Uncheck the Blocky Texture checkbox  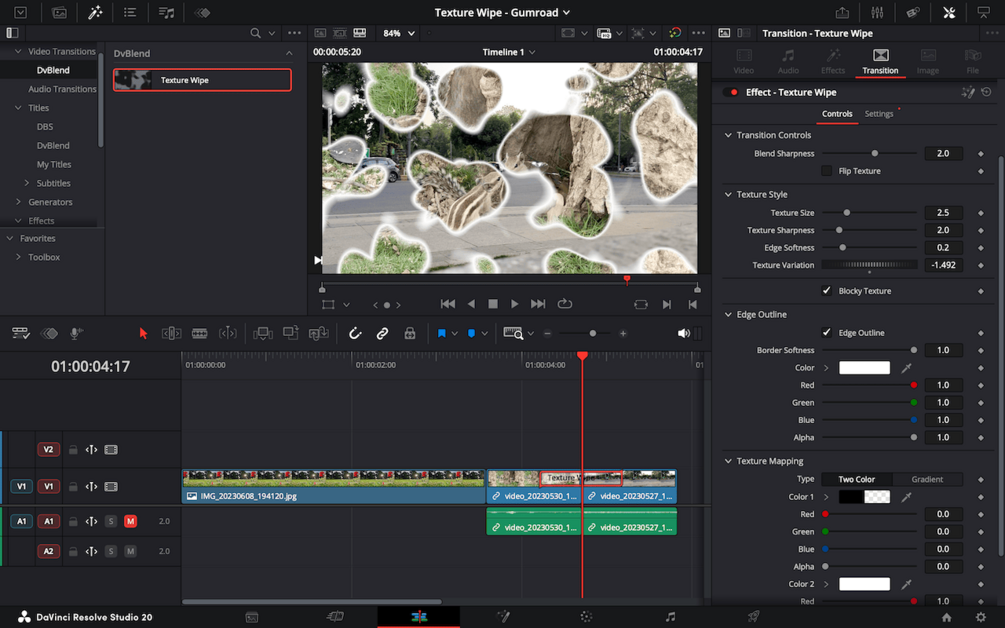click(826, 291)
